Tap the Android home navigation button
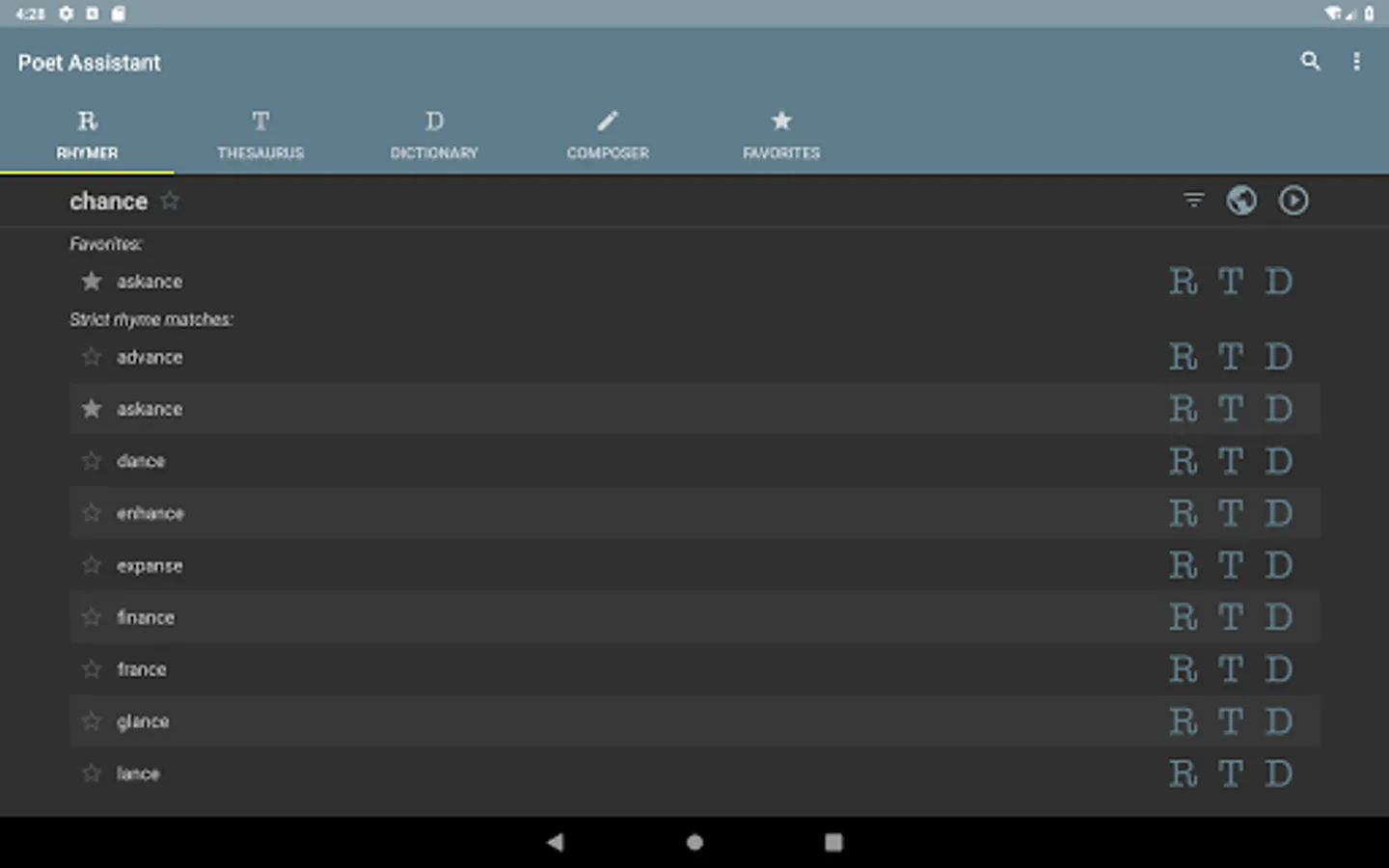 694,842
